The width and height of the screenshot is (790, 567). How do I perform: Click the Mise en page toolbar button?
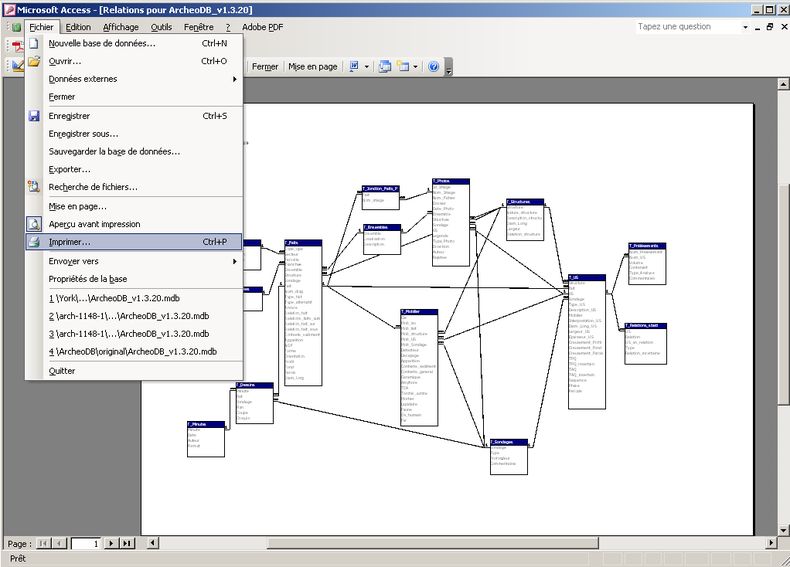coord(312,67)
